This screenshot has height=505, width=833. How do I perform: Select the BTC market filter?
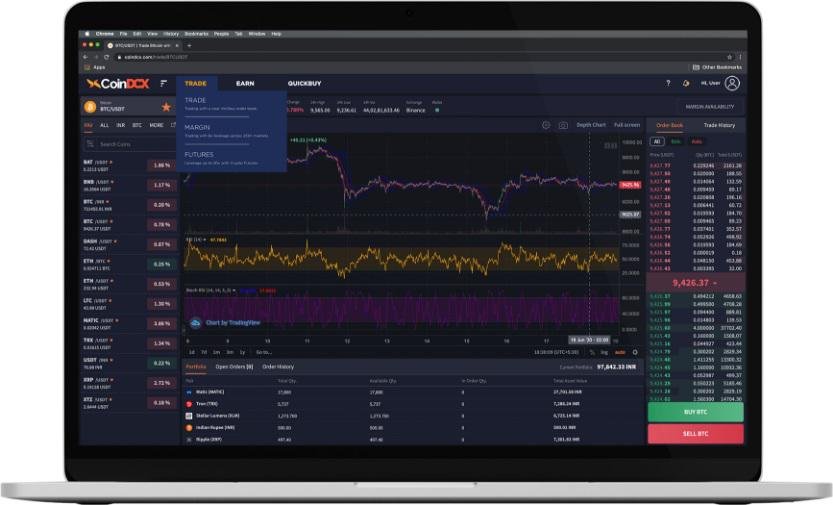coord(137,125)
